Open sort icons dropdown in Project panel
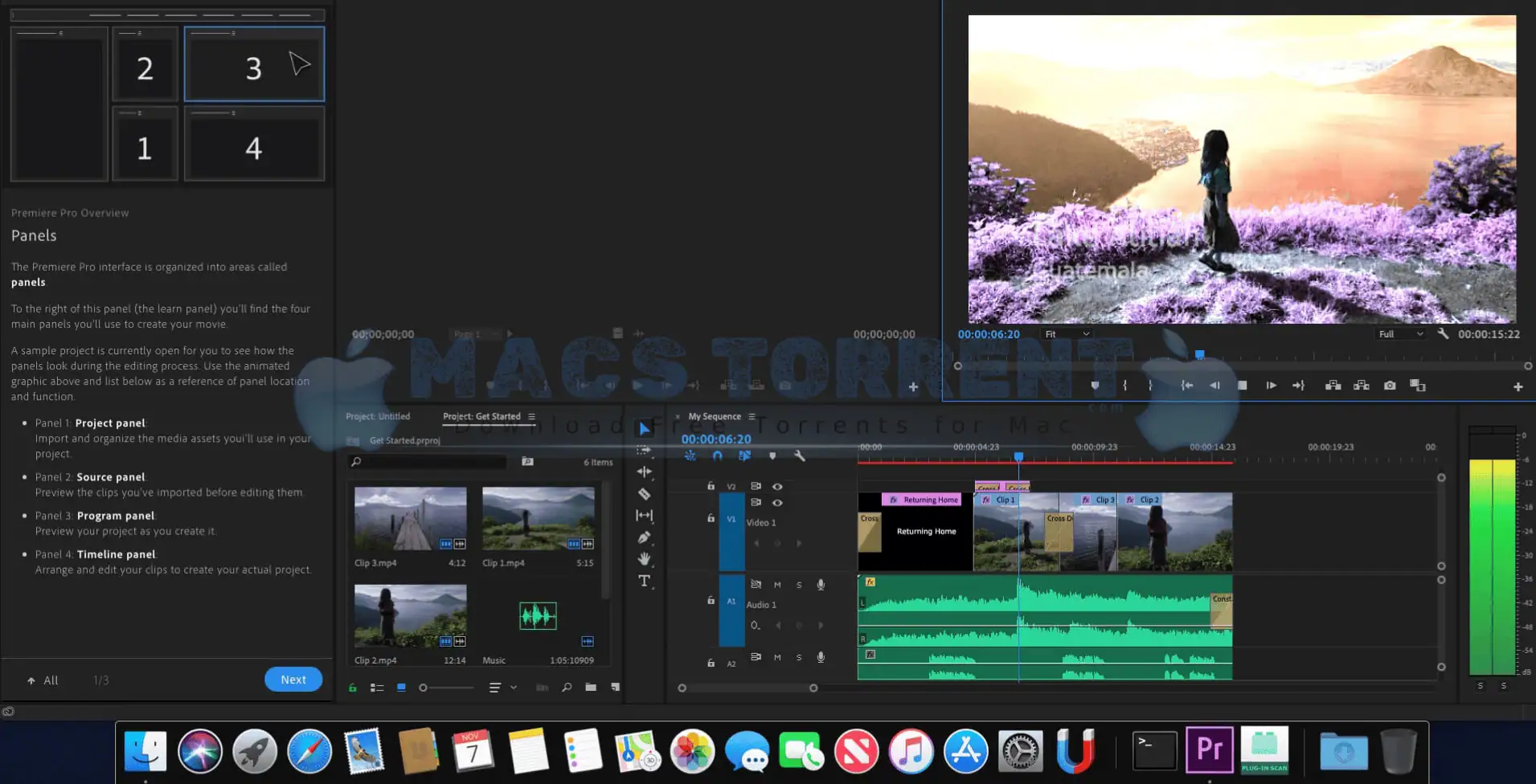1536x784 pixels. 502,688
